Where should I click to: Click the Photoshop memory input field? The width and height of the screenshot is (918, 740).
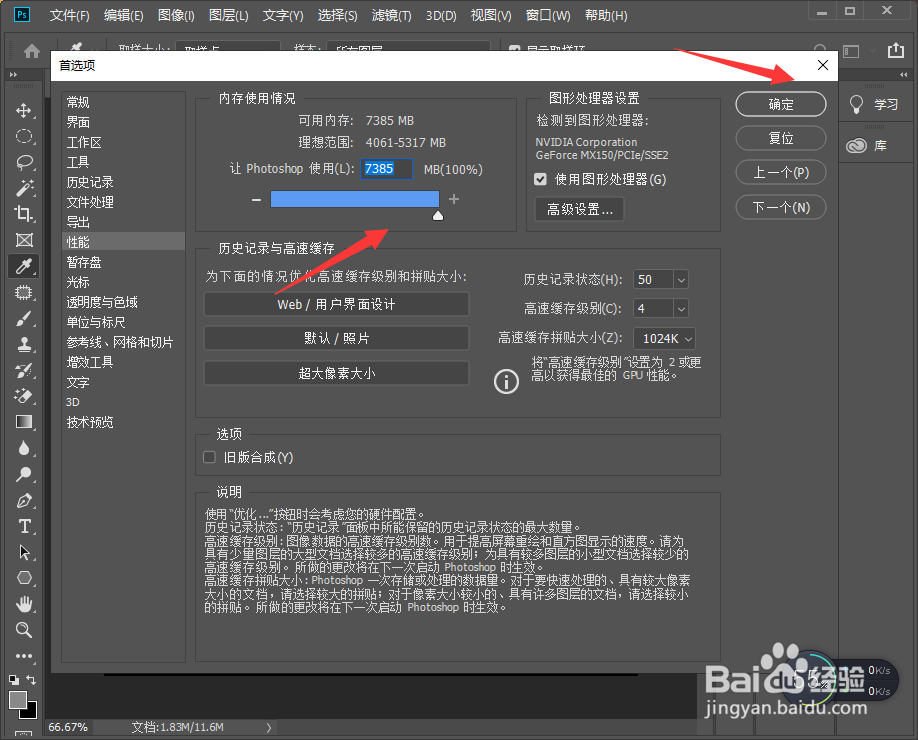click(386, 169)
